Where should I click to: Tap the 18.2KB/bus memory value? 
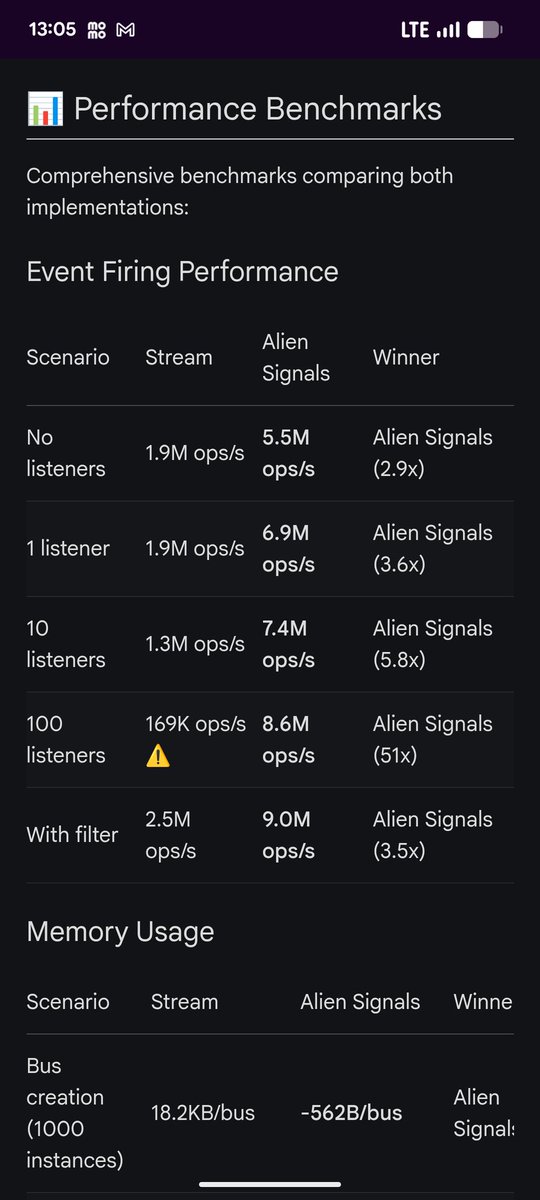[203, 1113]
